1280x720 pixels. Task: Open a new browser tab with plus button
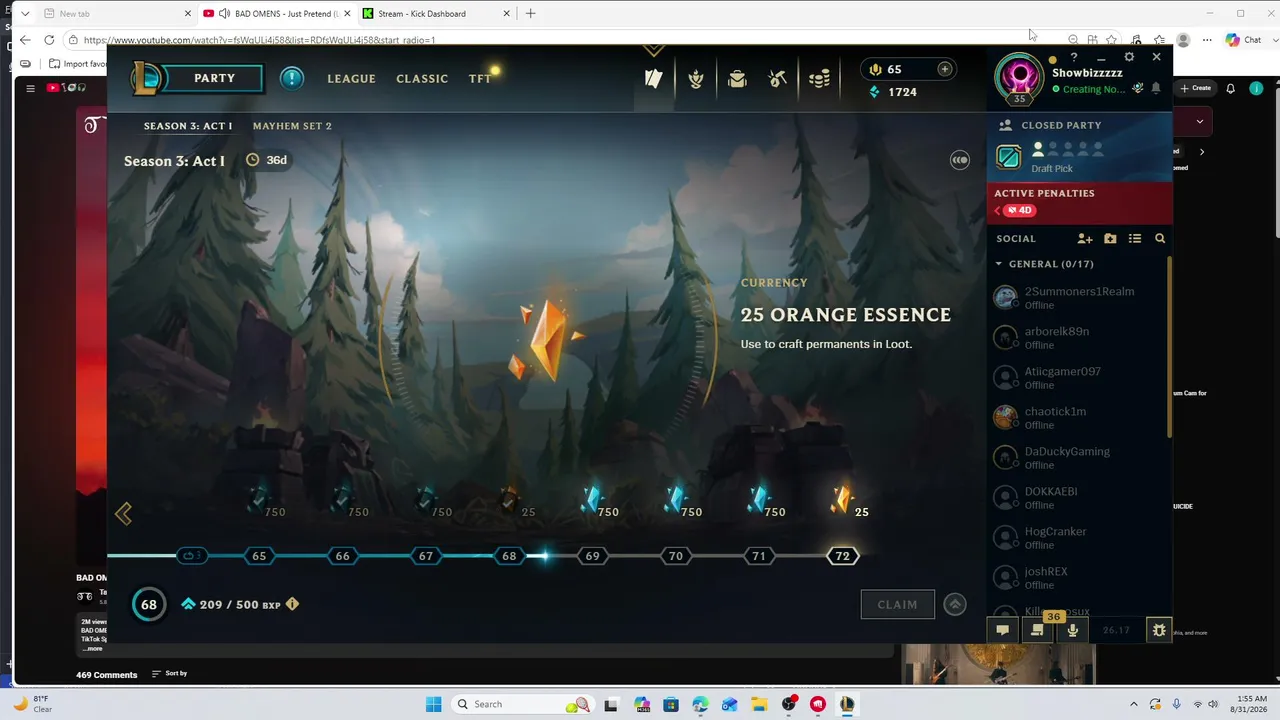pyautogui.click(x=530, y=14)
